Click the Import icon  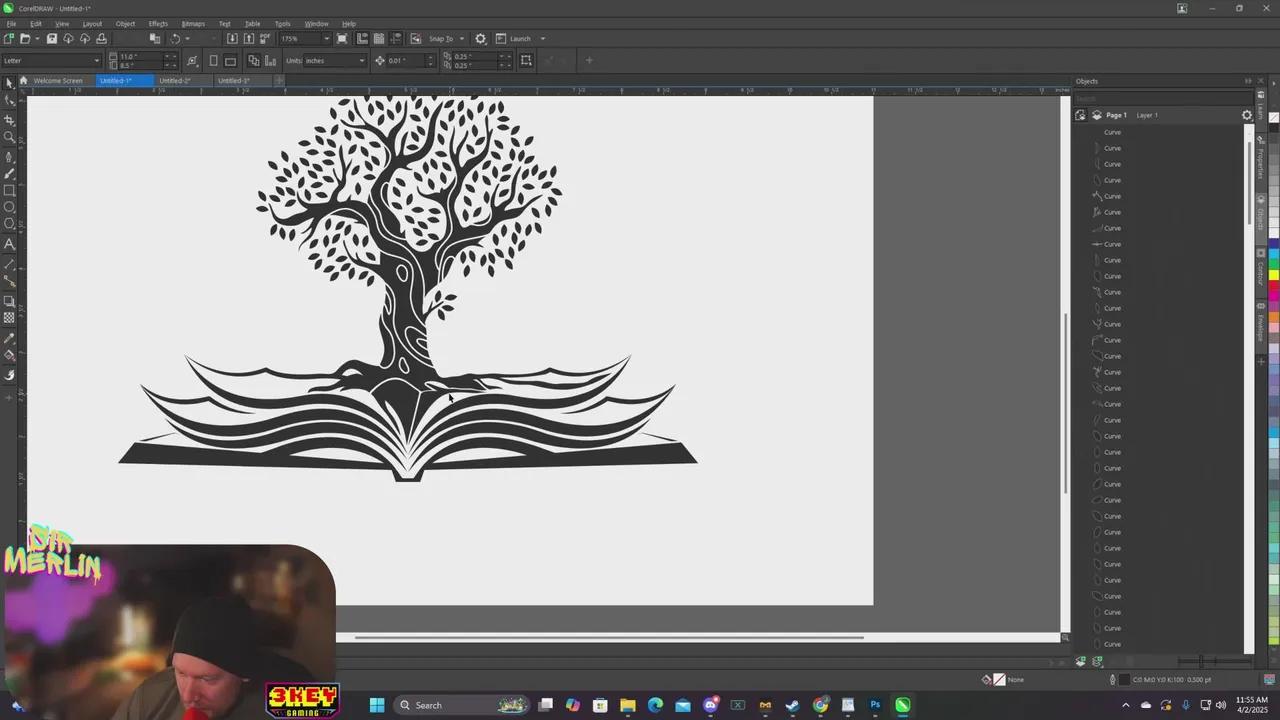click(232, 39)
